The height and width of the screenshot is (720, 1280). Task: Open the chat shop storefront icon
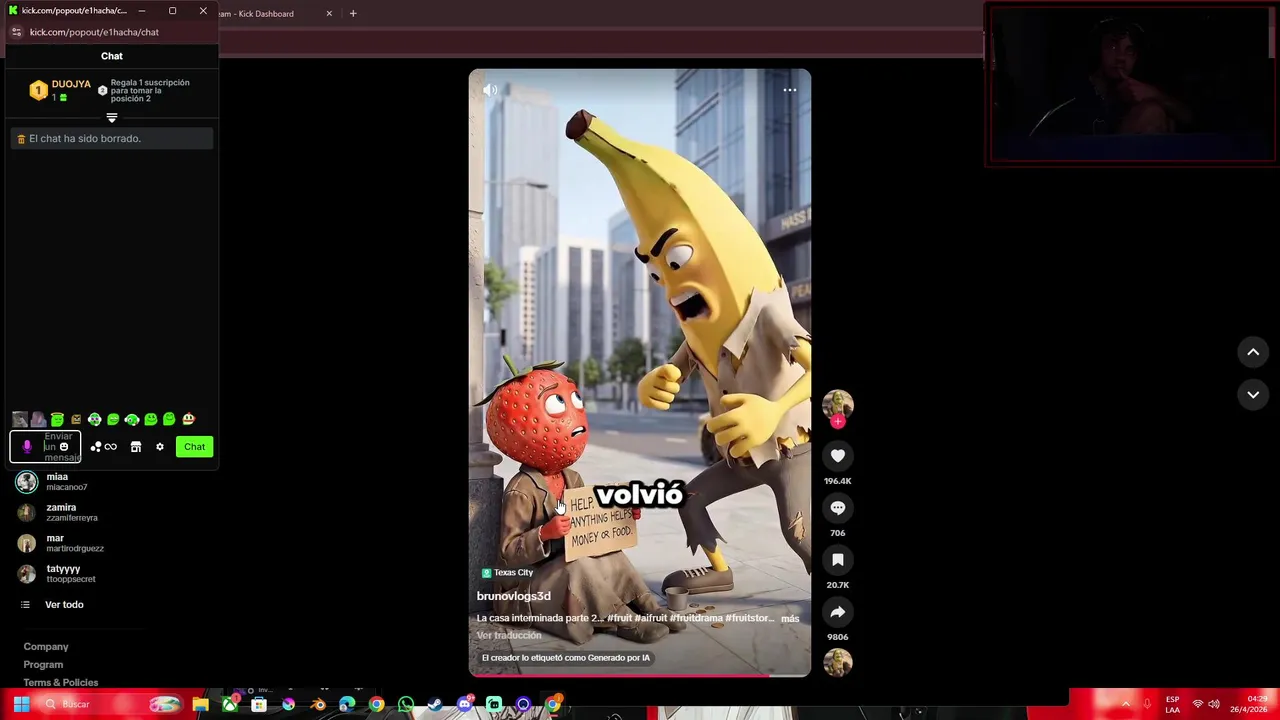click(136, 447)
